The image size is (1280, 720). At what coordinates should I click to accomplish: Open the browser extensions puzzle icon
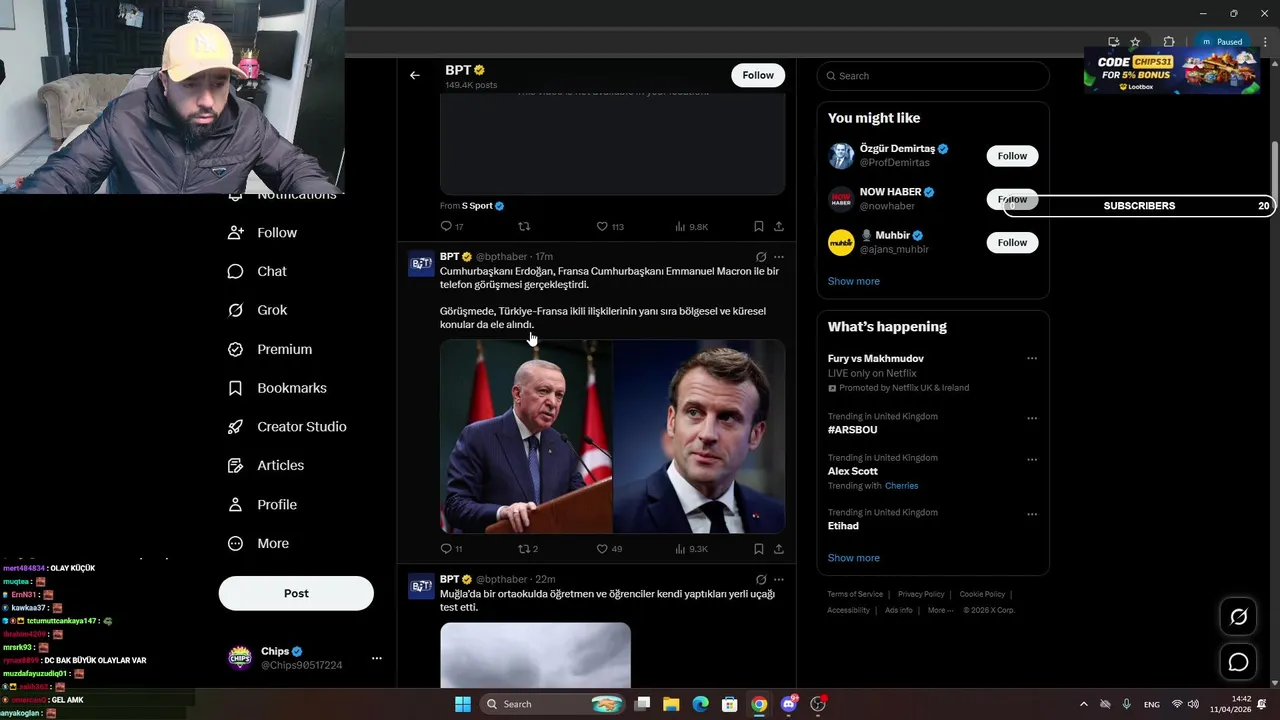tap(1168, 42)
